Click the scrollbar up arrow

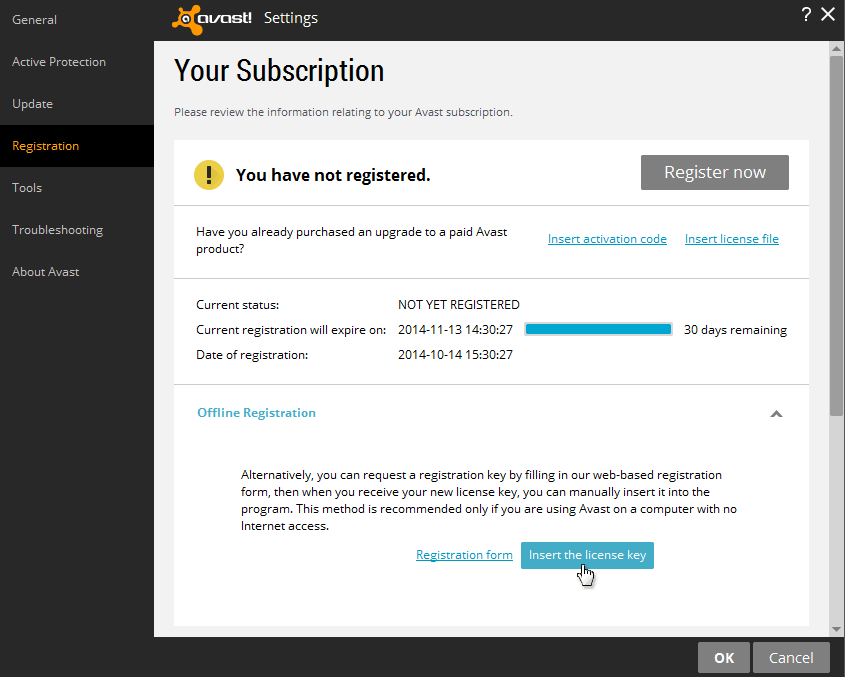(x=836, y=49)
